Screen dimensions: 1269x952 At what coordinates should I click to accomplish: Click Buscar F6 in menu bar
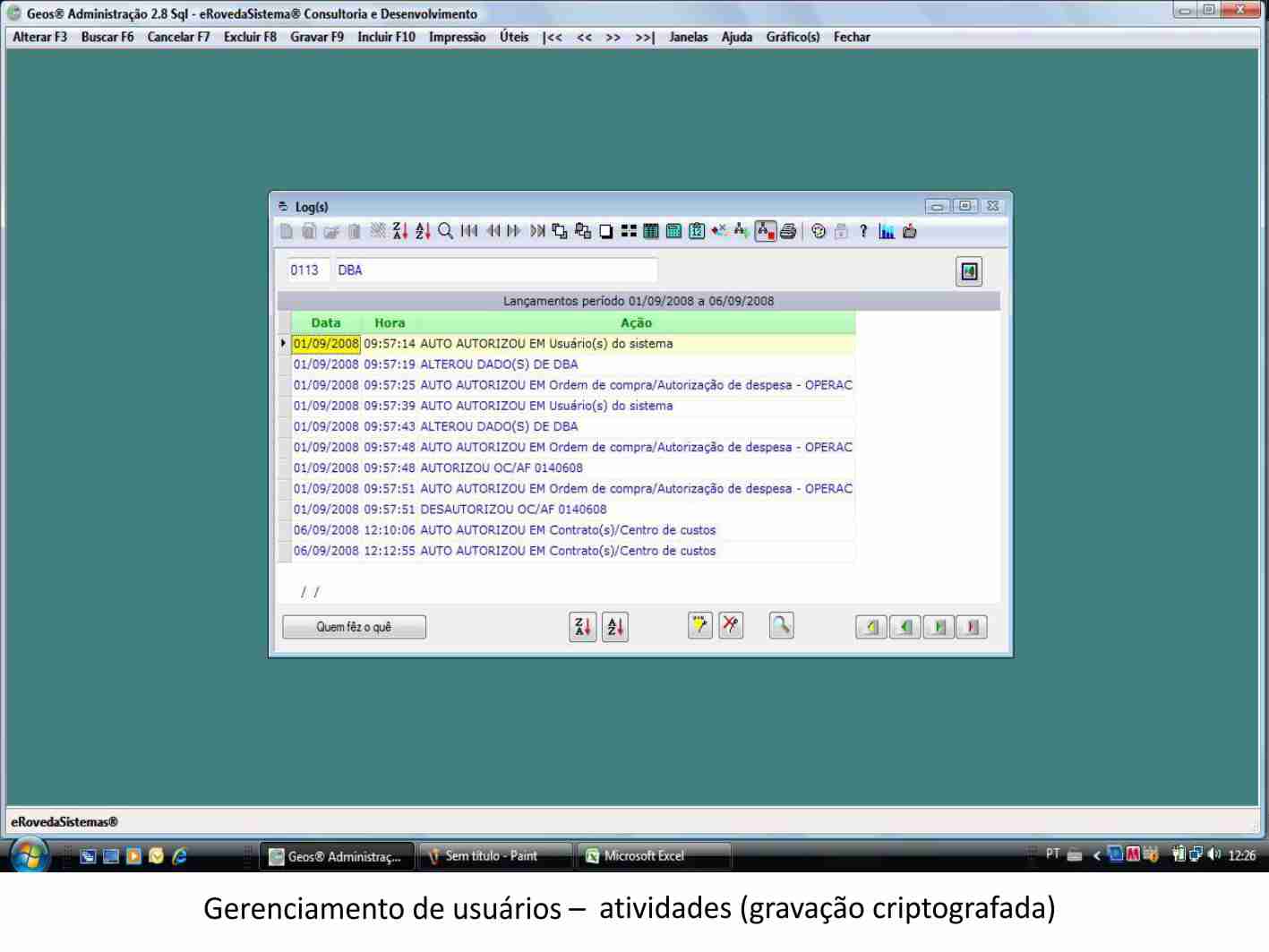[x=107, y=37]
